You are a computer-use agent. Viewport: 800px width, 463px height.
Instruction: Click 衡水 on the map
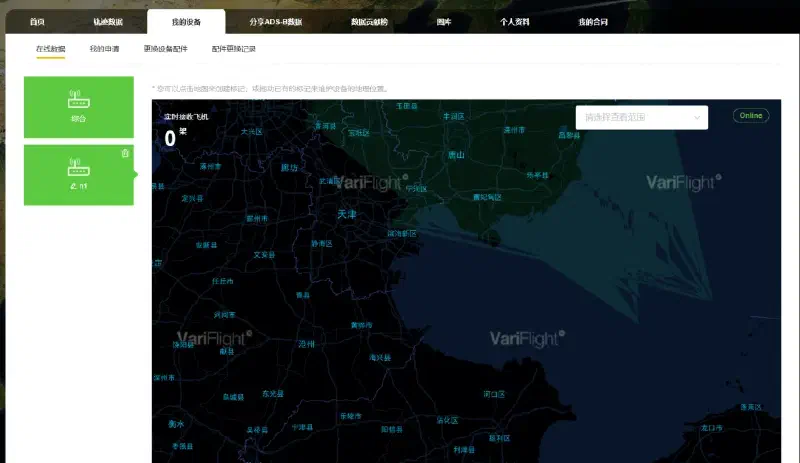[177, 424]
